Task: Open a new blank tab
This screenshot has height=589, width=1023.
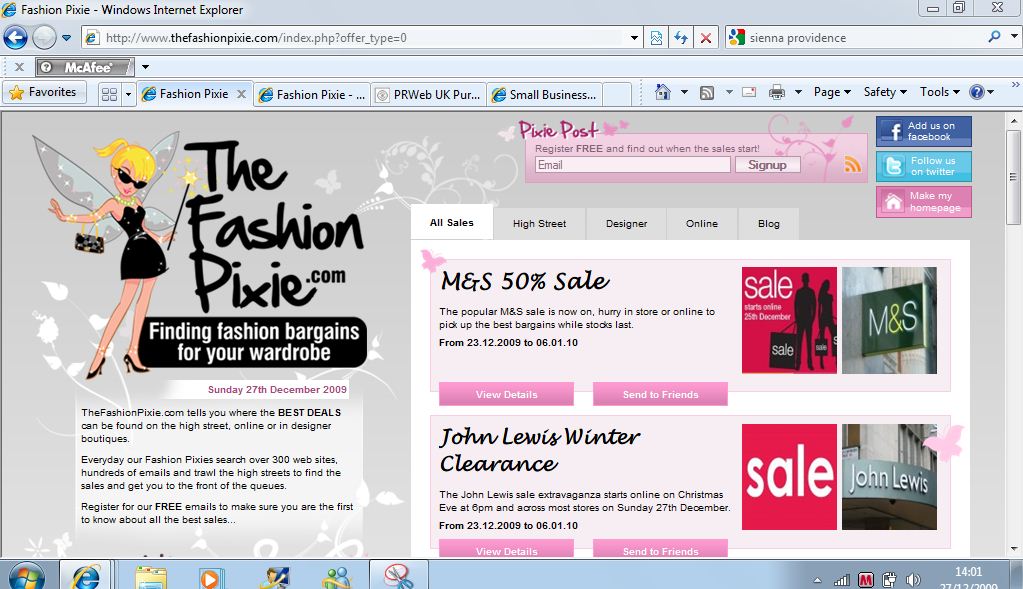Action: 617,95
